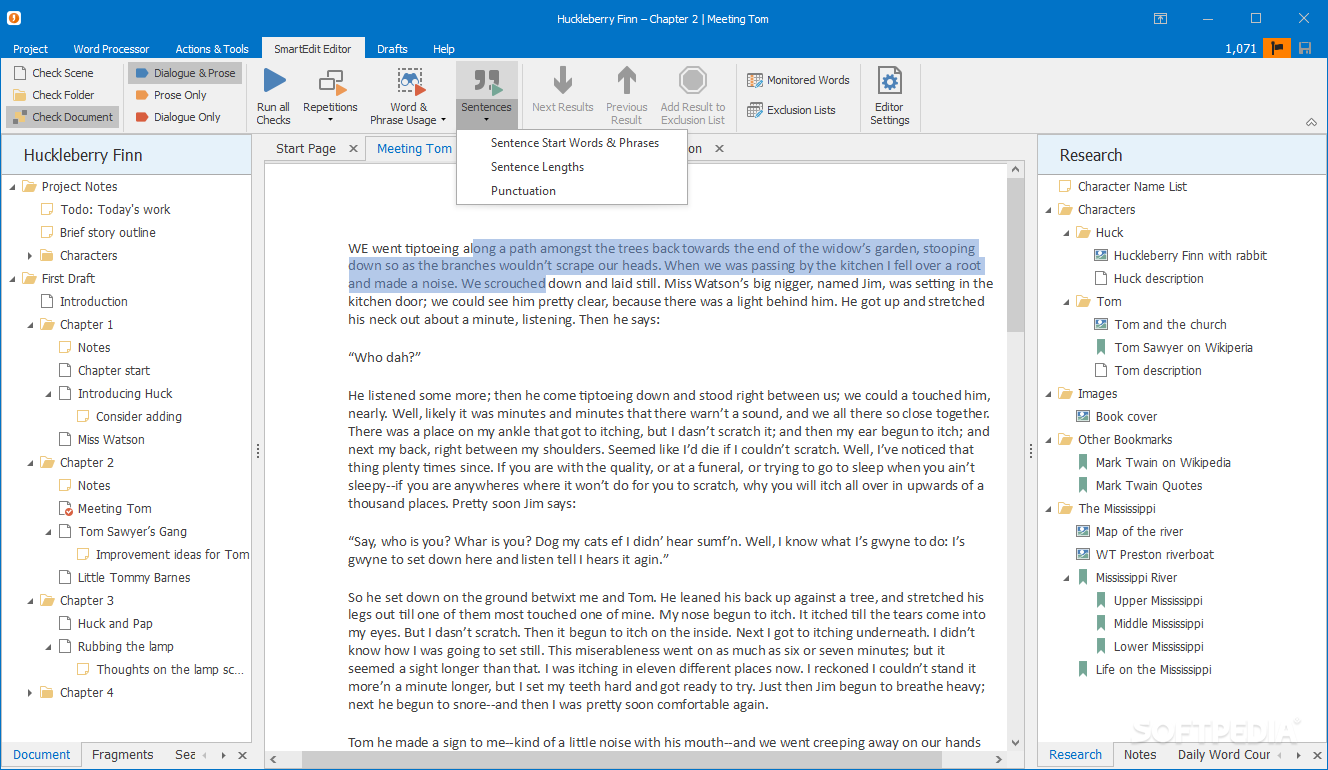The width and height of the screenshot is (1328, 770).
Task: Open the Project ribbon tab
Action: click(30, 49)
